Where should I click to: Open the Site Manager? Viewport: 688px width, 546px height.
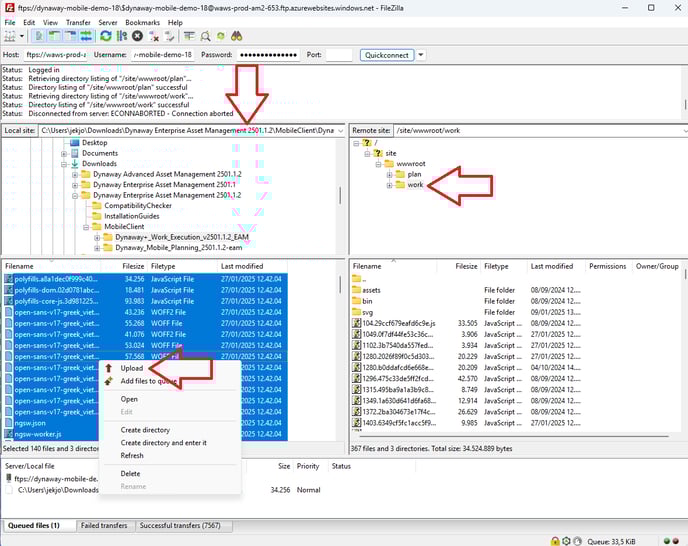(9, 36)
